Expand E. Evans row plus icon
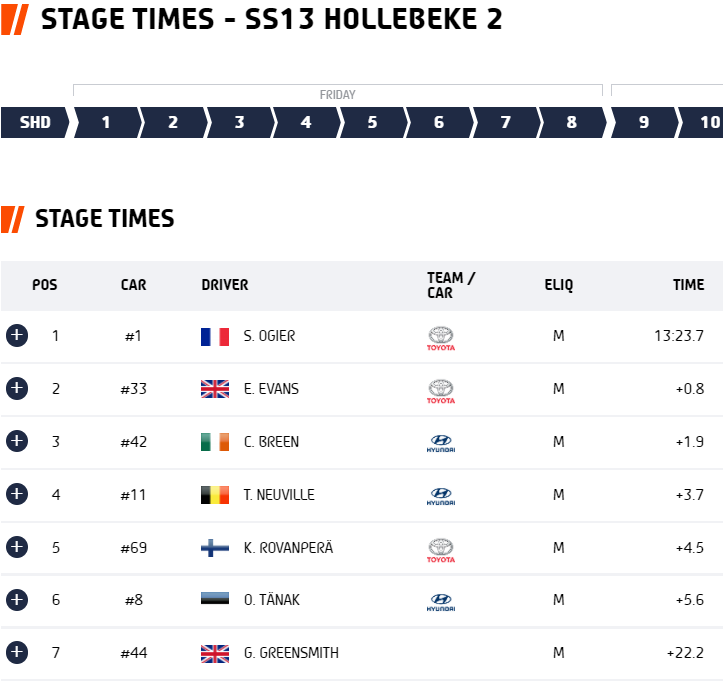Viewport: 723px width, 685px height. pos(17,388)
